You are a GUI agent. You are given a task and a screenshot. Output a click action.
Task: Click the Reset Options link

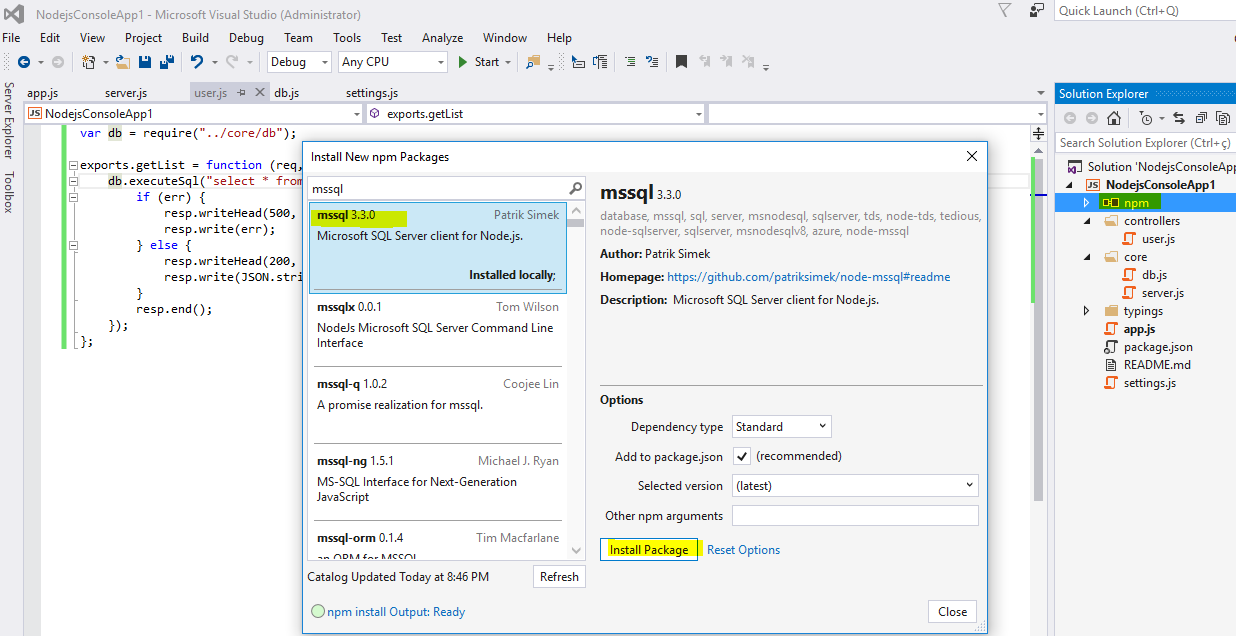click(x=743, y=550)
